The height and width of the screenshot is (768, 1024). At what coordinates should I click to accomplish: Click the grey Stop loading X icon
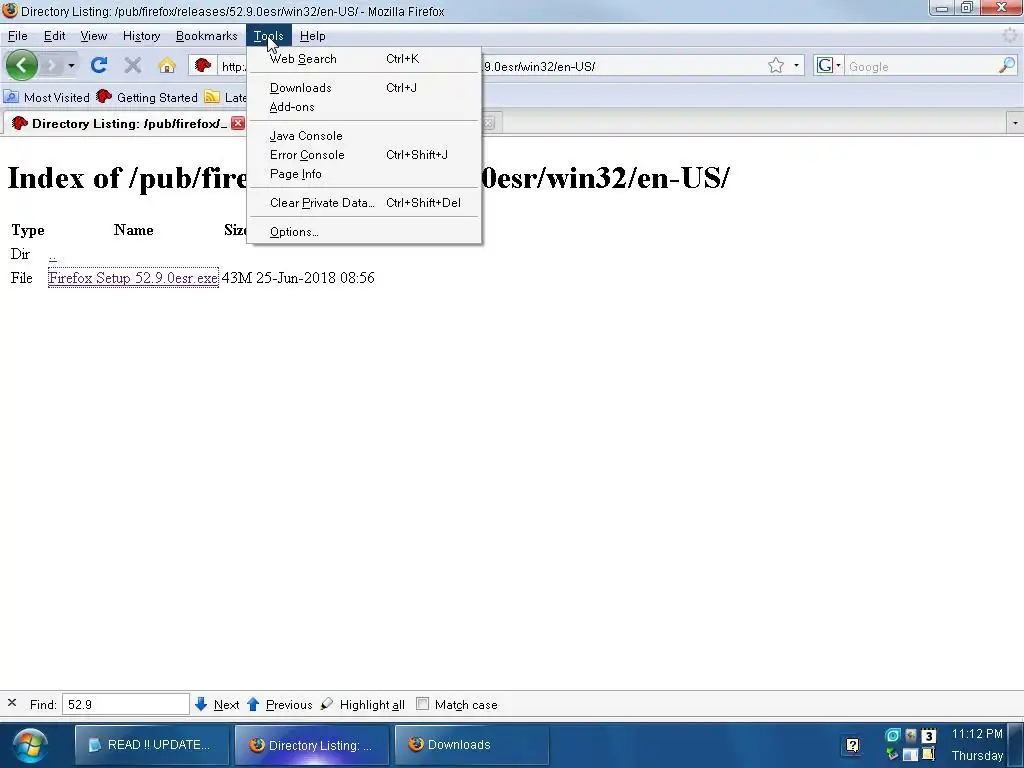[133, 65]
